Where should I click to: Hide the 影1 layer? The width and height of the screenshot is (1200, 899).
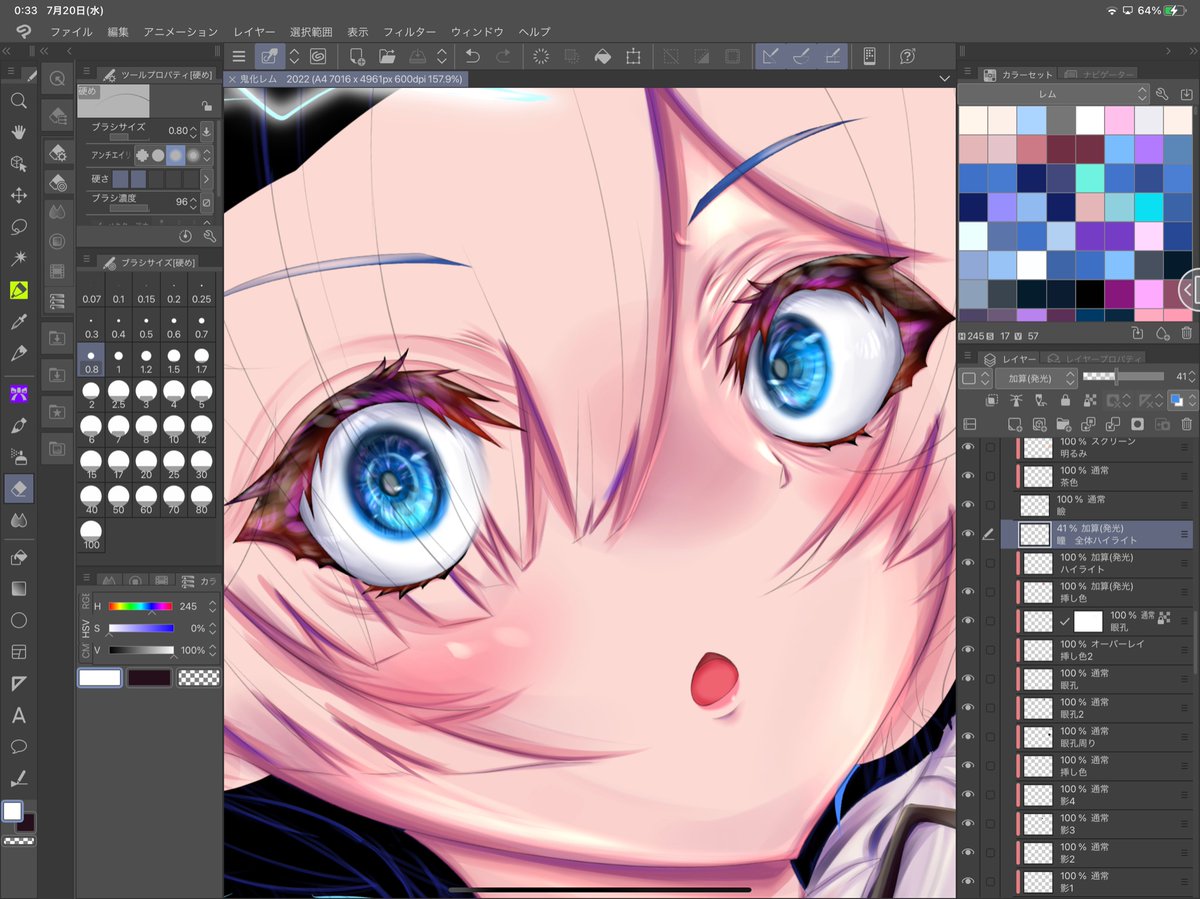(x=968, y=882)
